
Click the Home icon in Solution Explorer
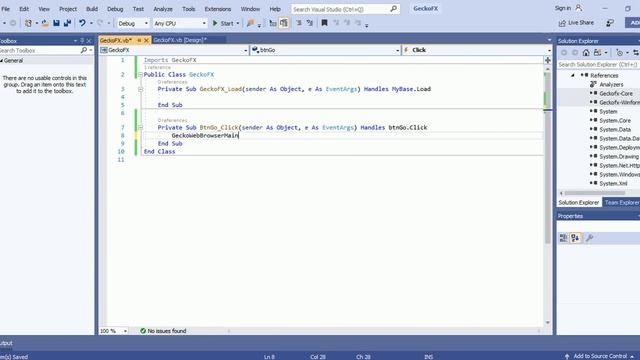586,53
